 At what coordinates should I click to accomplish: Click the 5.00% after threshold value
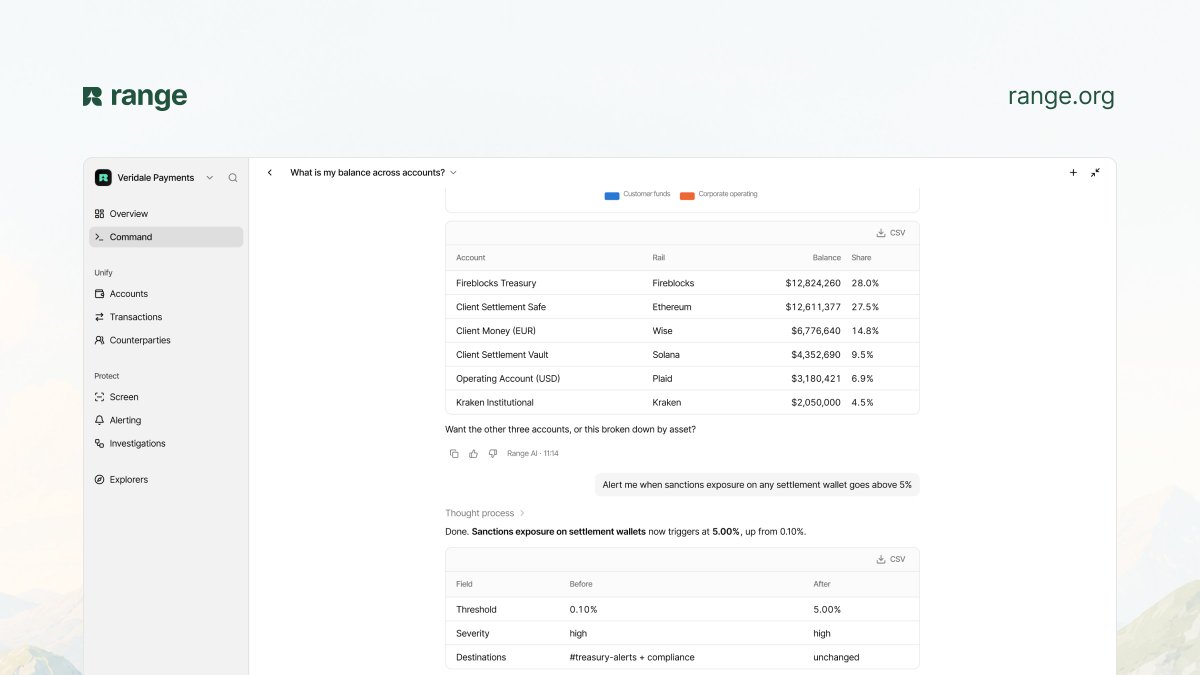827,610
